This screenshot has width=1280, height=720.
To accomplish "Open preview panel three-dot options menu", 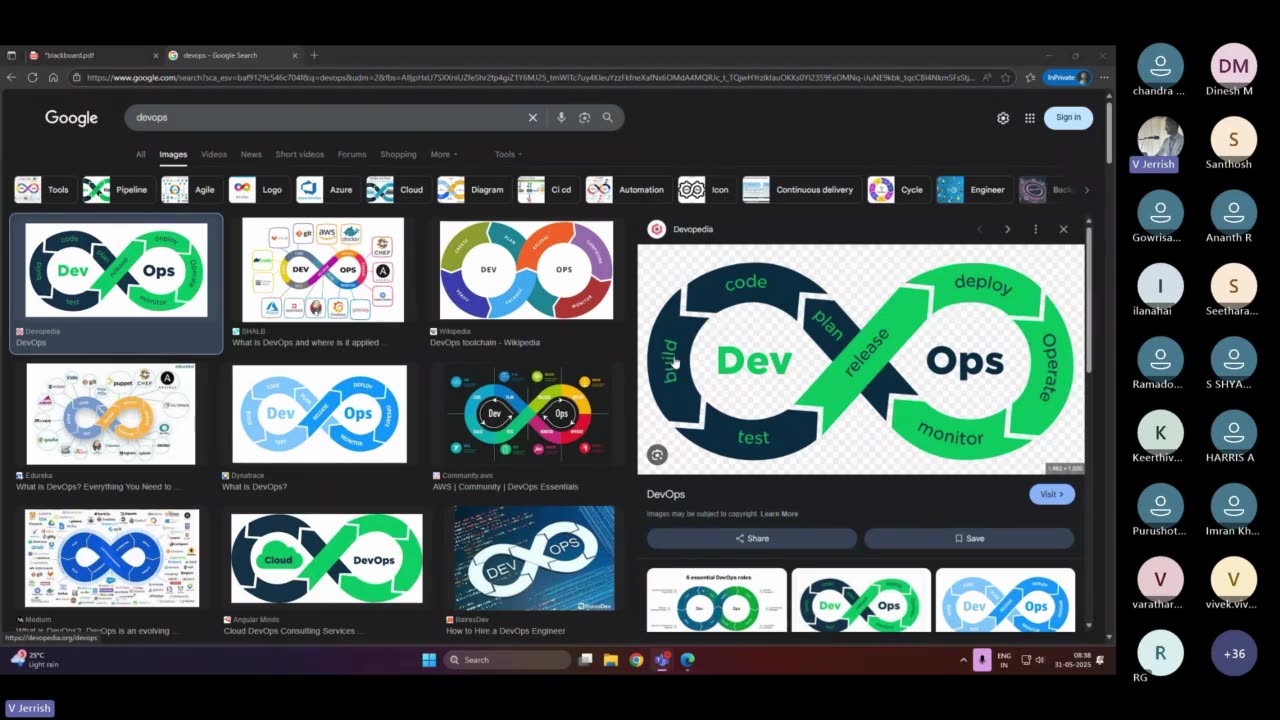I will click(1035, 229).
